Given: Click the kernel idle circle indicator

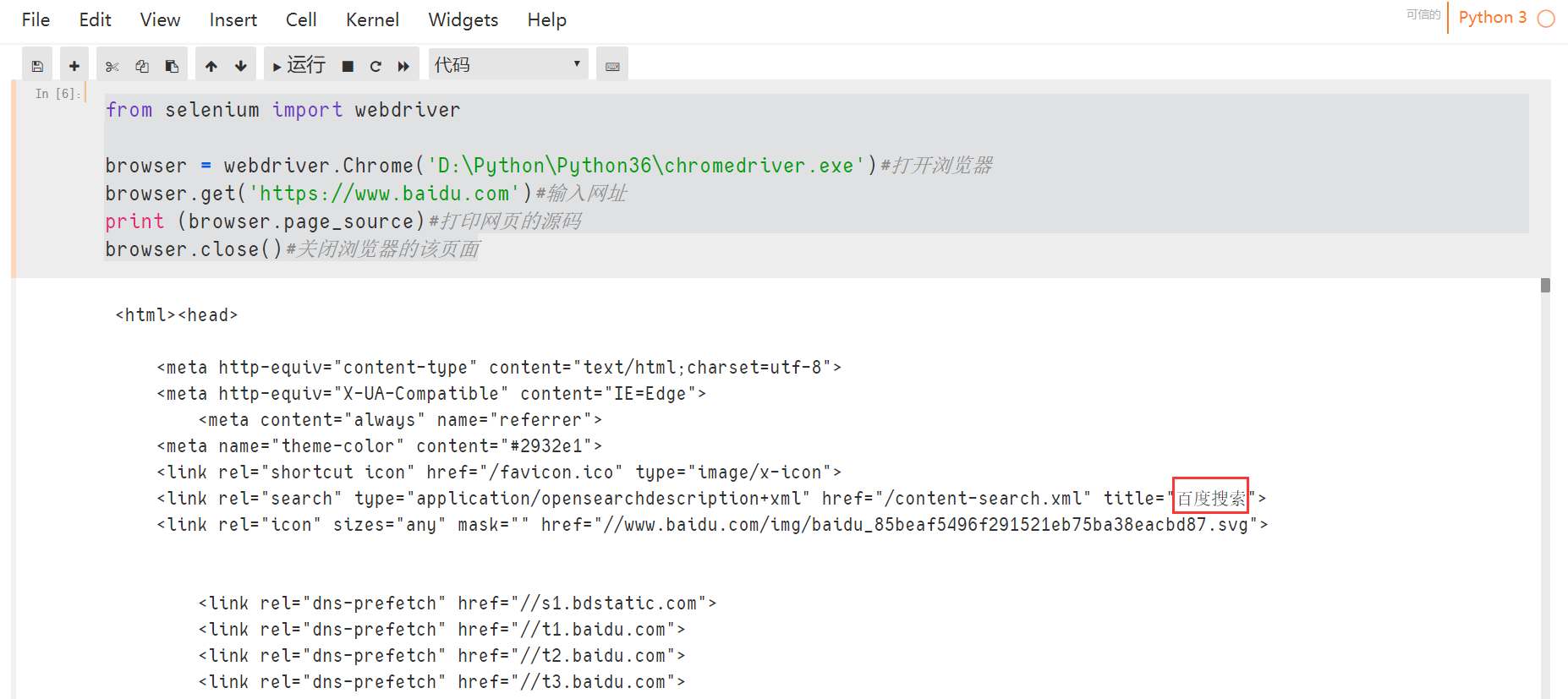Looking at the screenshot, I should [x=1546, y=19].
